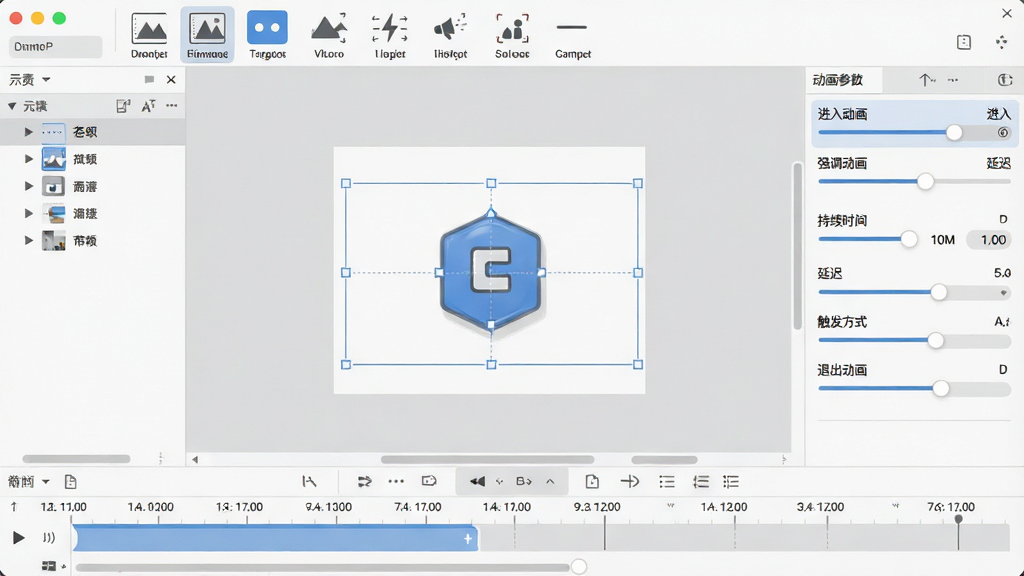Screen dimensions: 1024x576
Task: Click the canvas horizontal scrollbar left arrow
Action: (195, 460)
